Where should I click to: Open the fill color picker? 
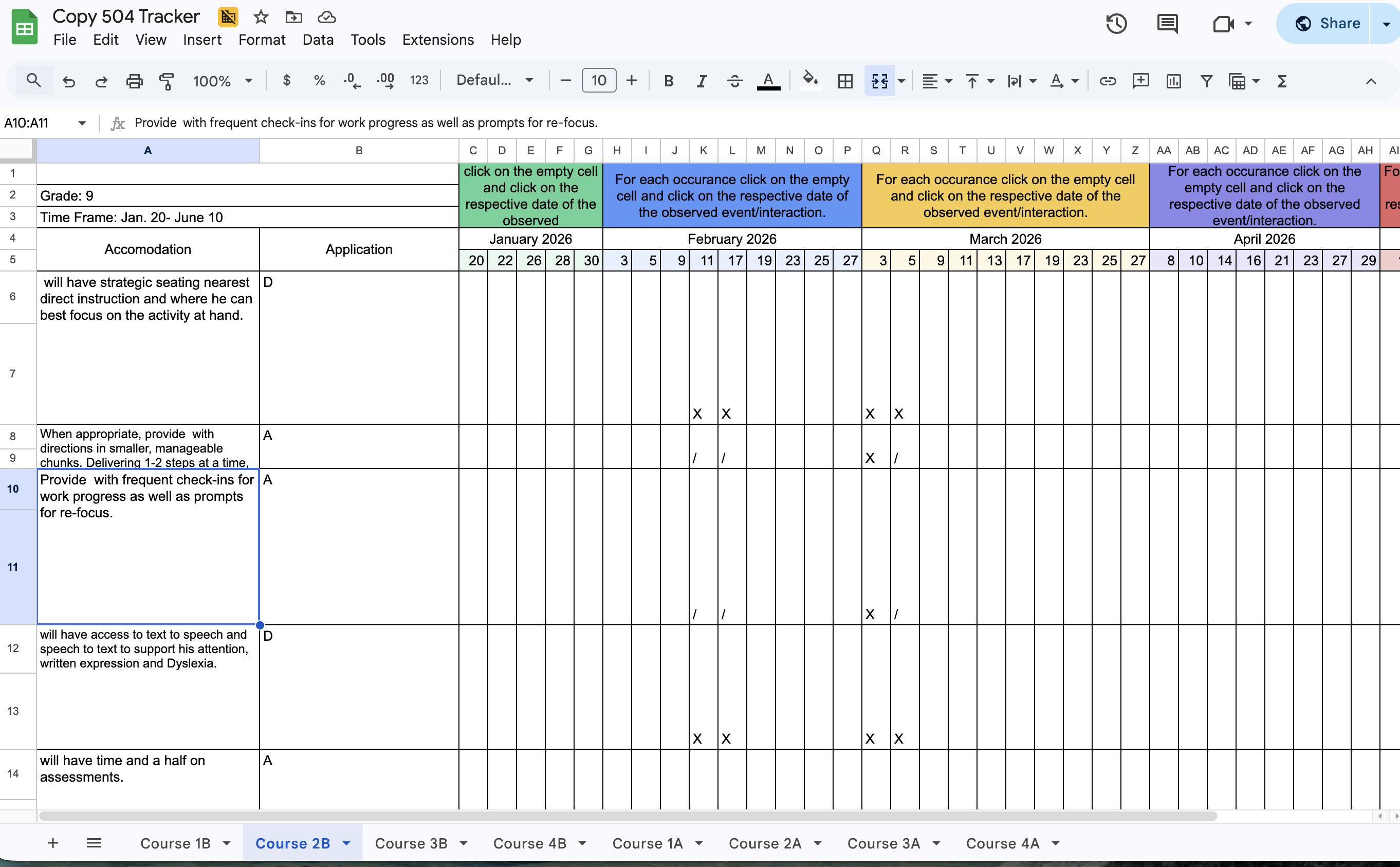[809, 81]
